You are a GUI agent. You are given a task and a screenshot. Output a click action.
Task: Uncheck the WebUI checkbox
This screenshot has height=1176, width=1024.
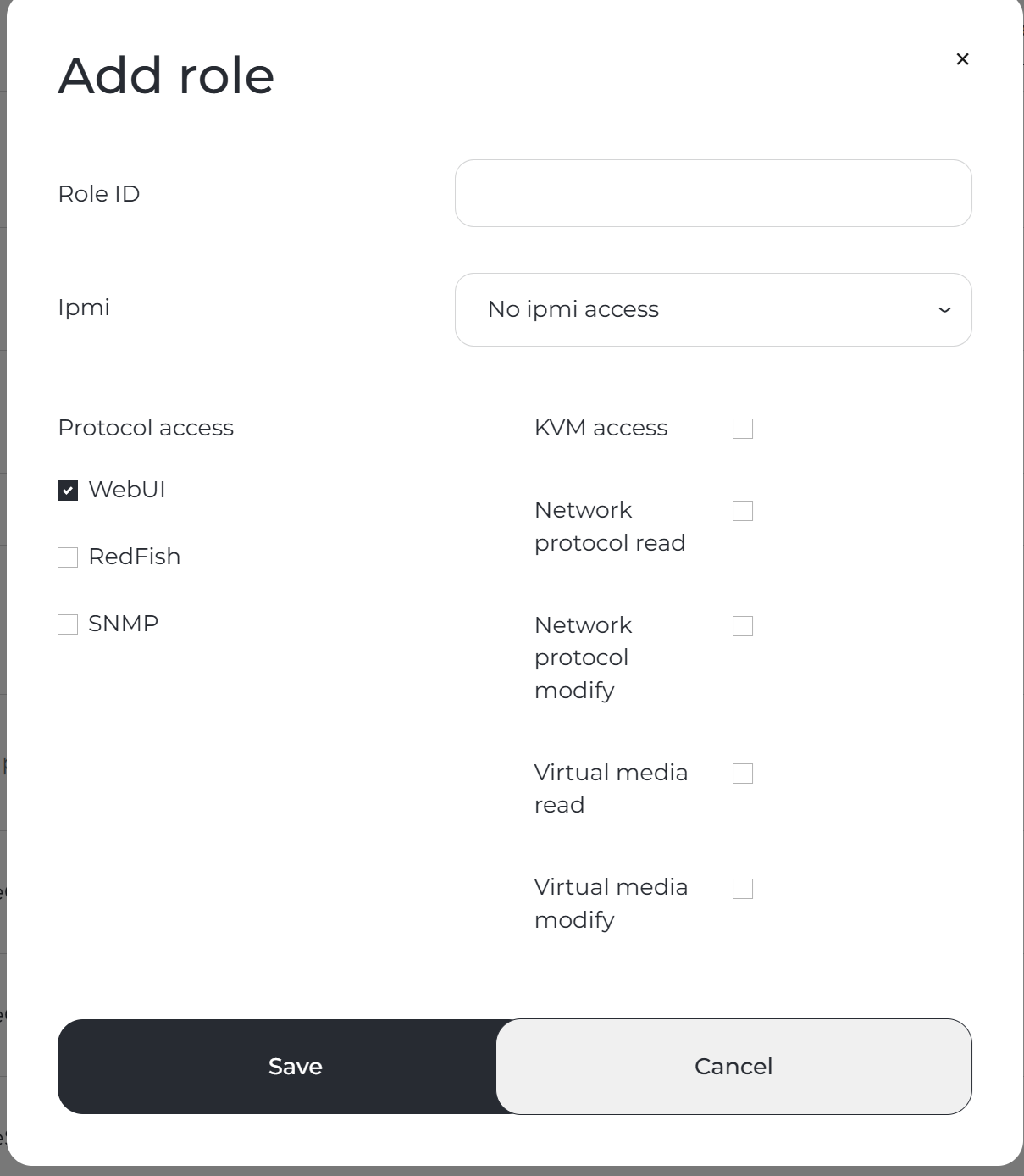tap(68, 491)
